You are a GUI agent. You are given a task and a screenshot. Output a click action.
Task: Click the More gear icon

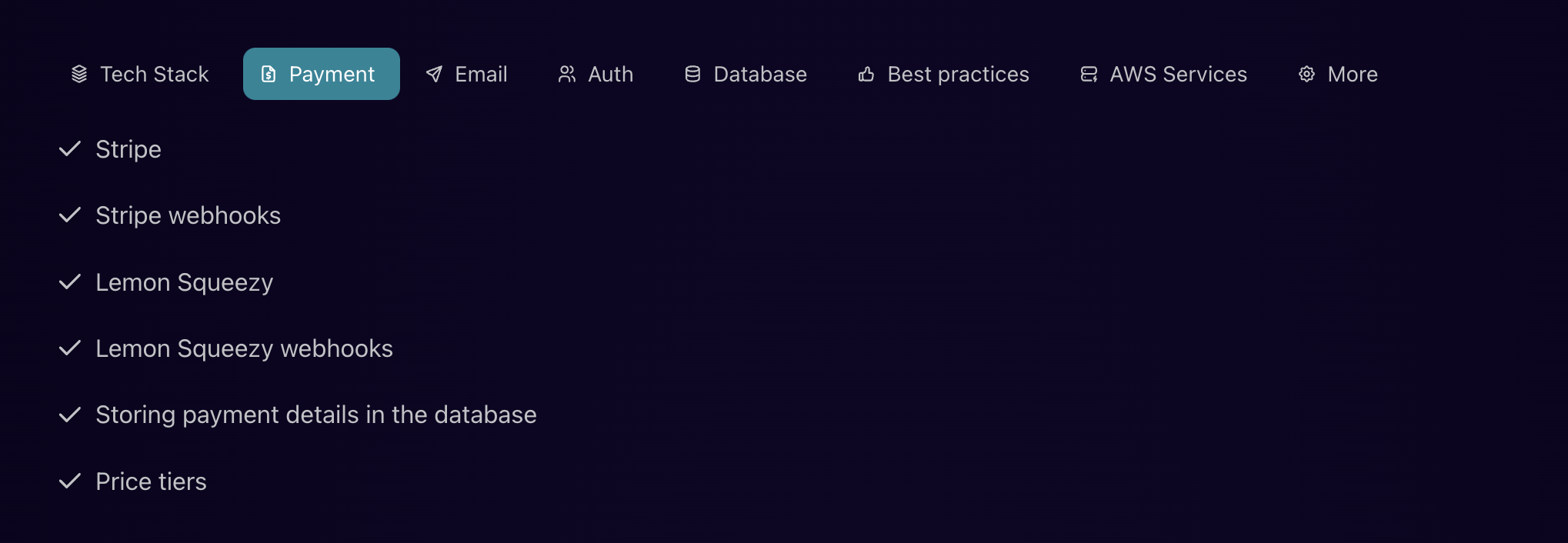[1306, 74]
